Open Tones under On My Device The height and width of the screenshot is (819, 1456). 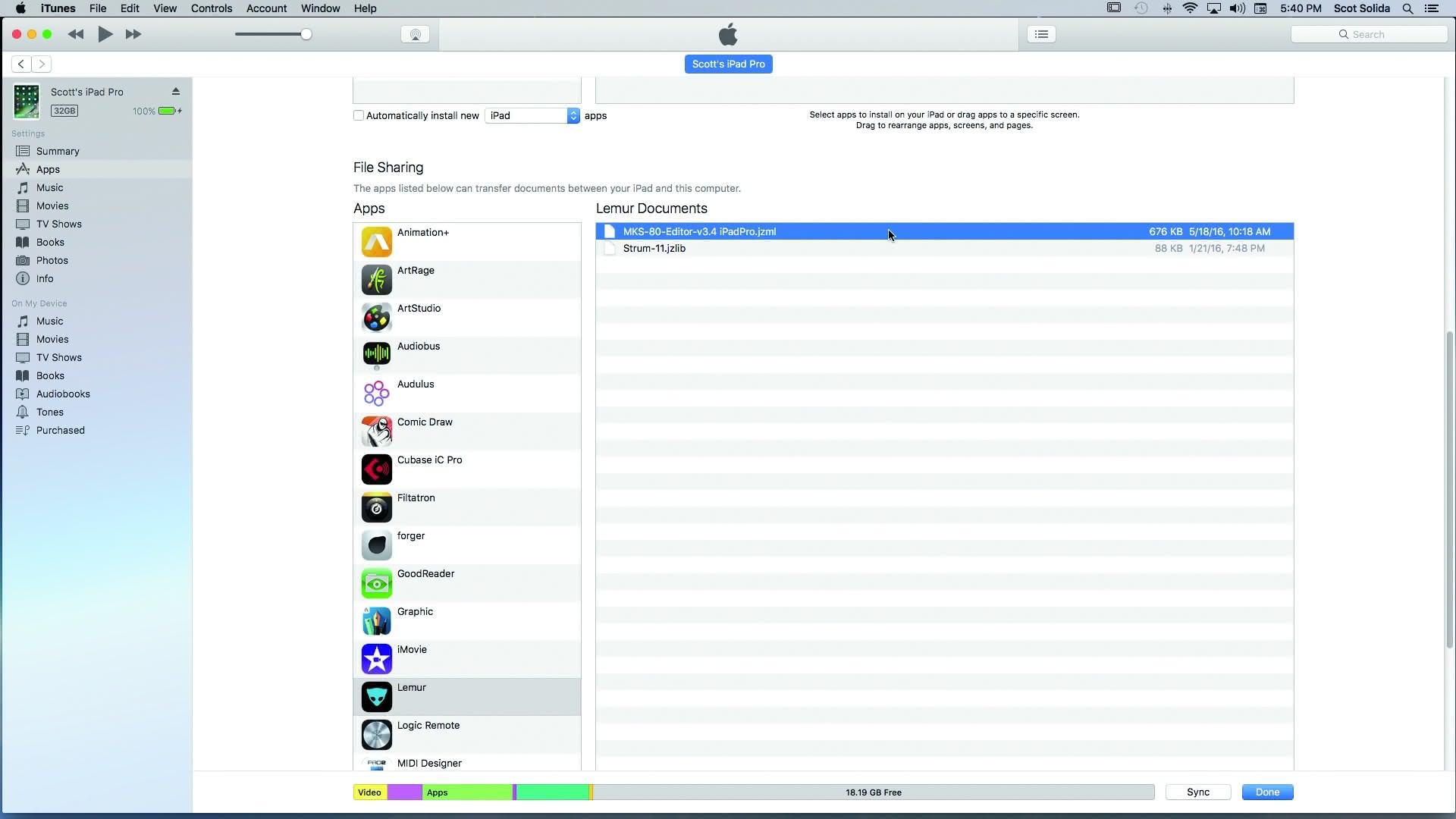point(96,412)
